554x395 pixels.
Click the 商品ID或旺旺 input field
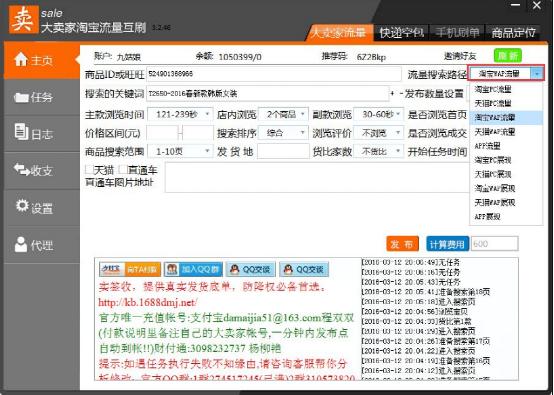tap(273, 74)
